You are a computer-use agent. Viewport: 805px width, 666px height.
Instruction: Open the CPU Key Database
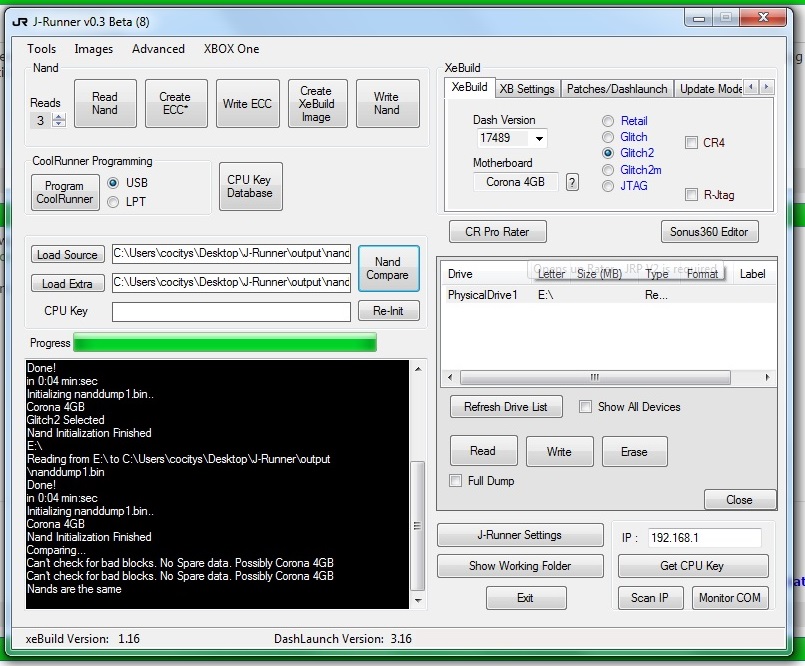pos(251,186)
